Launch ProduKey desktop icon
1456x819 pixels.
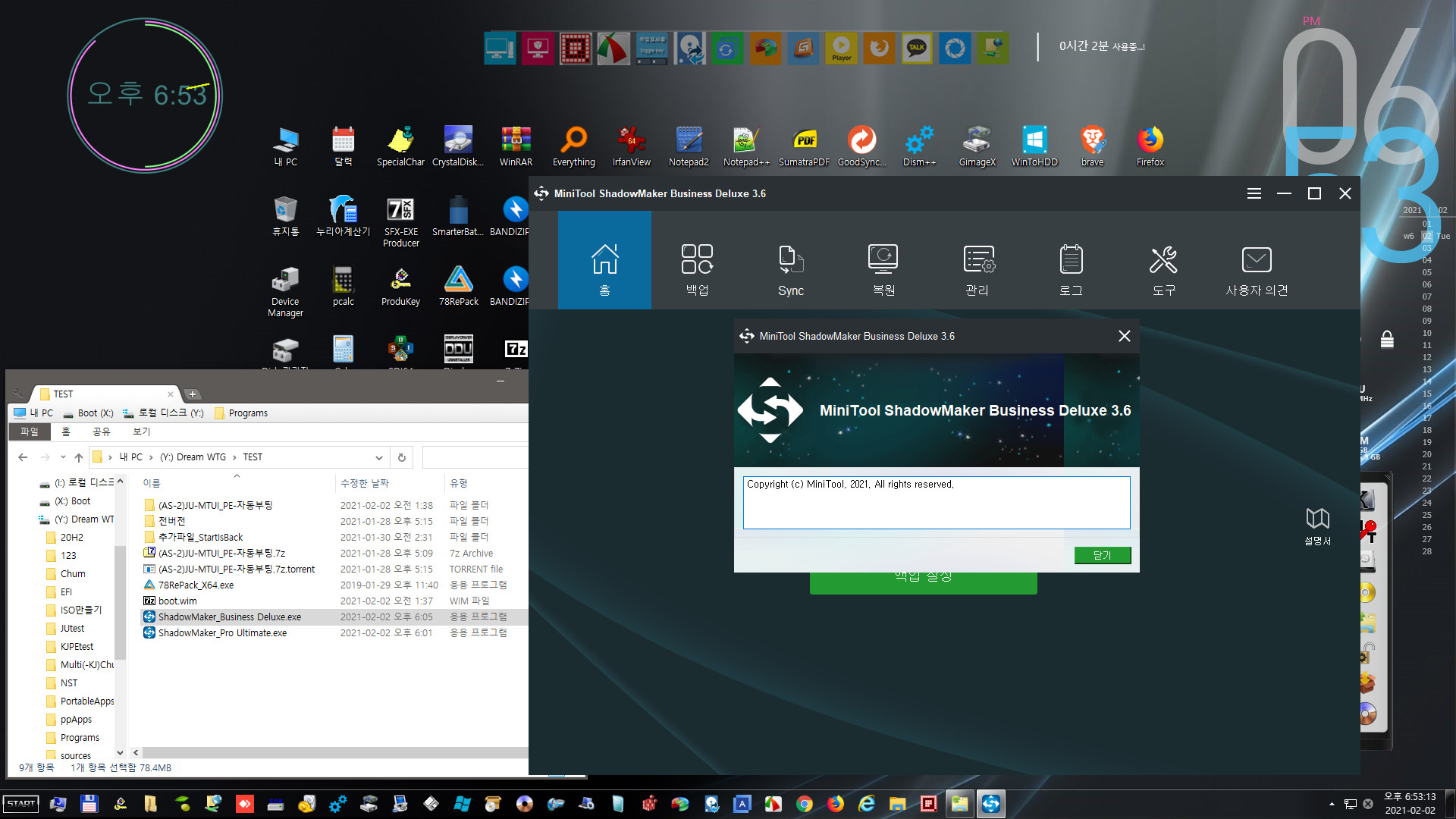(x=401, y=286)
